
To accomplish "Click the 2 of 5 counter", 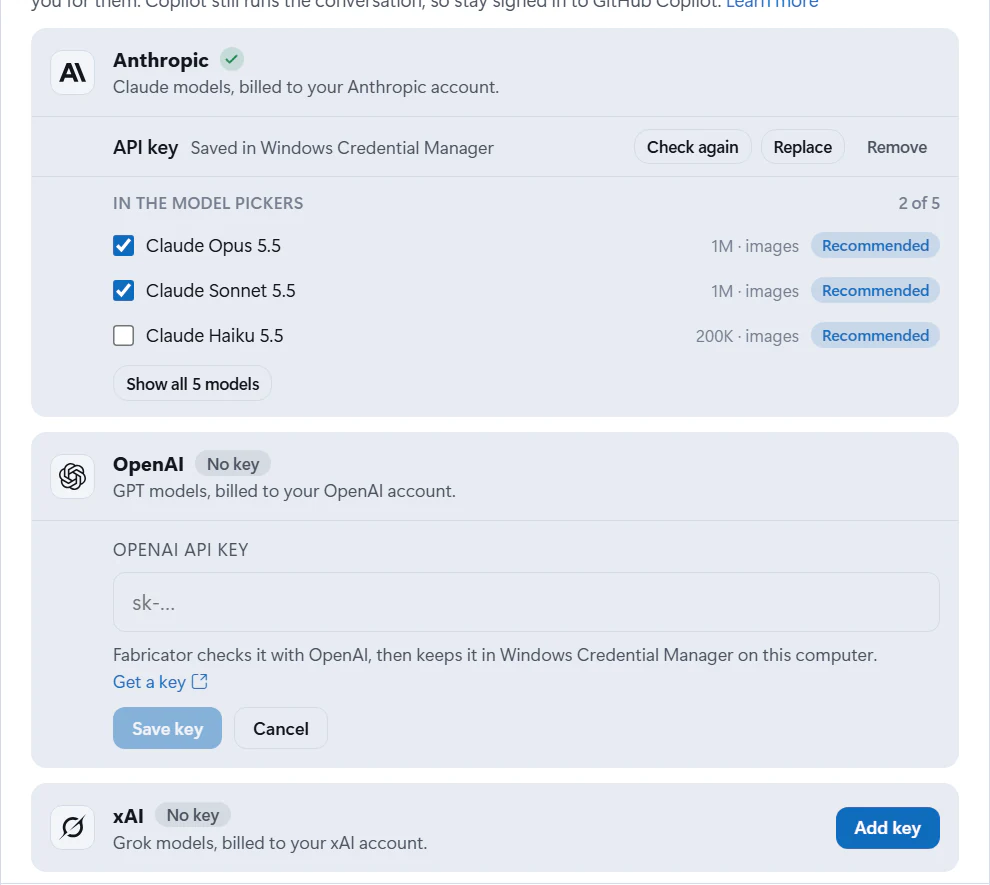I will (x=919, y=203).
